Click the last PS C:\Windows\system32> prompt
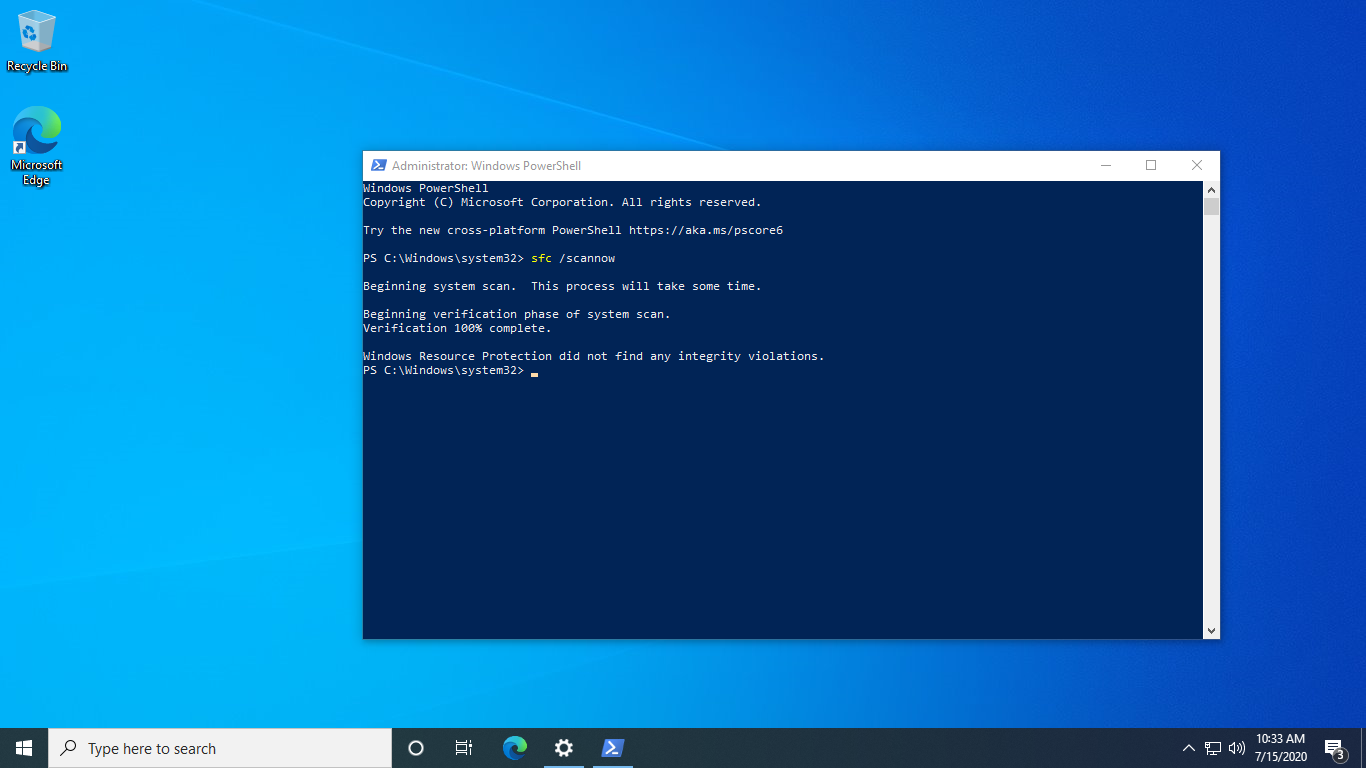This screenshot has height=768, width=1366. tap(443, 370)
